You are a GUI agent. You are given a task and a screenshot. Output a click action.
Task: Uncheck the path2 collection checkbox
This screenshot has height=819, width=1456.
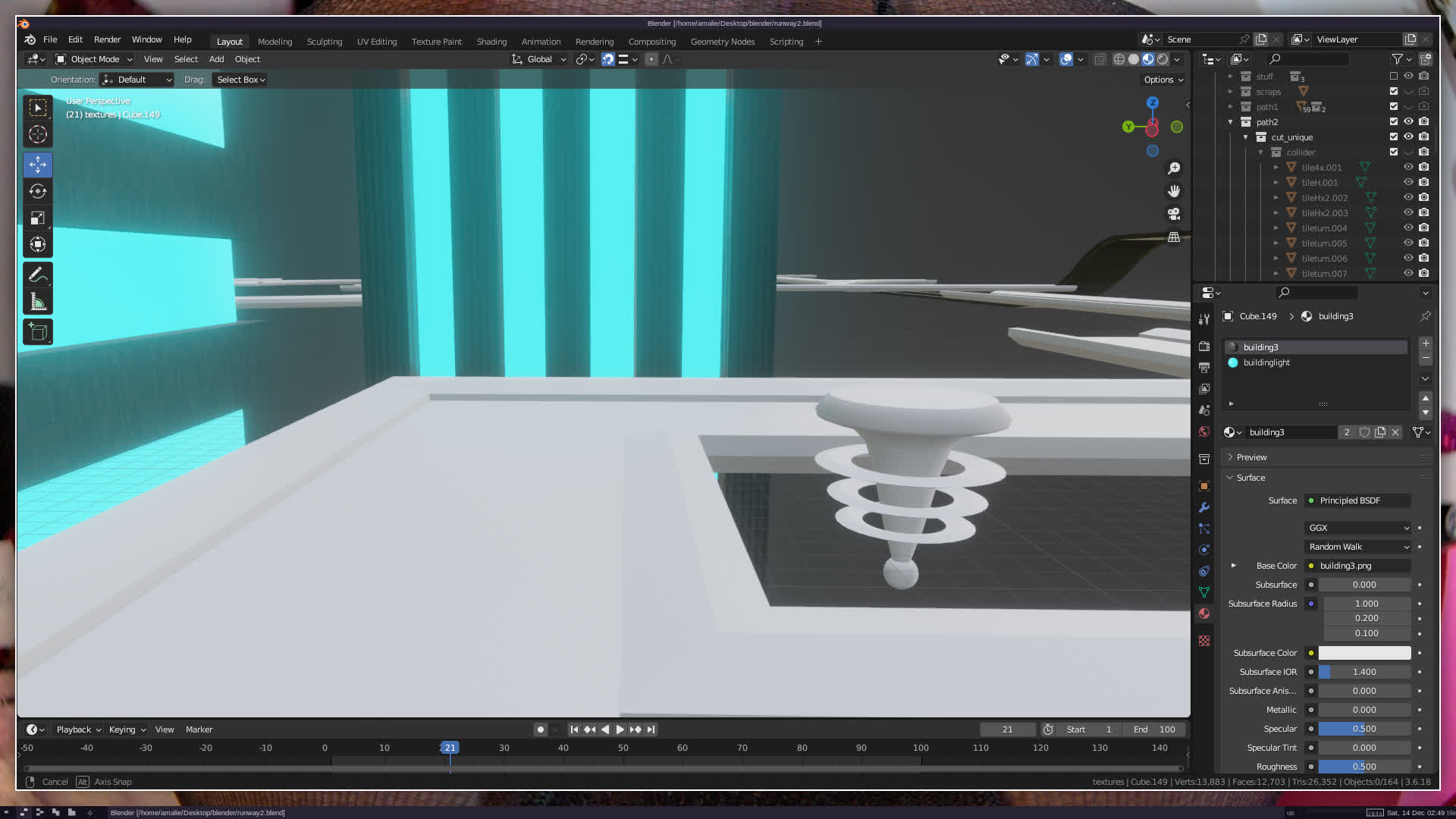pos(1394,122)
